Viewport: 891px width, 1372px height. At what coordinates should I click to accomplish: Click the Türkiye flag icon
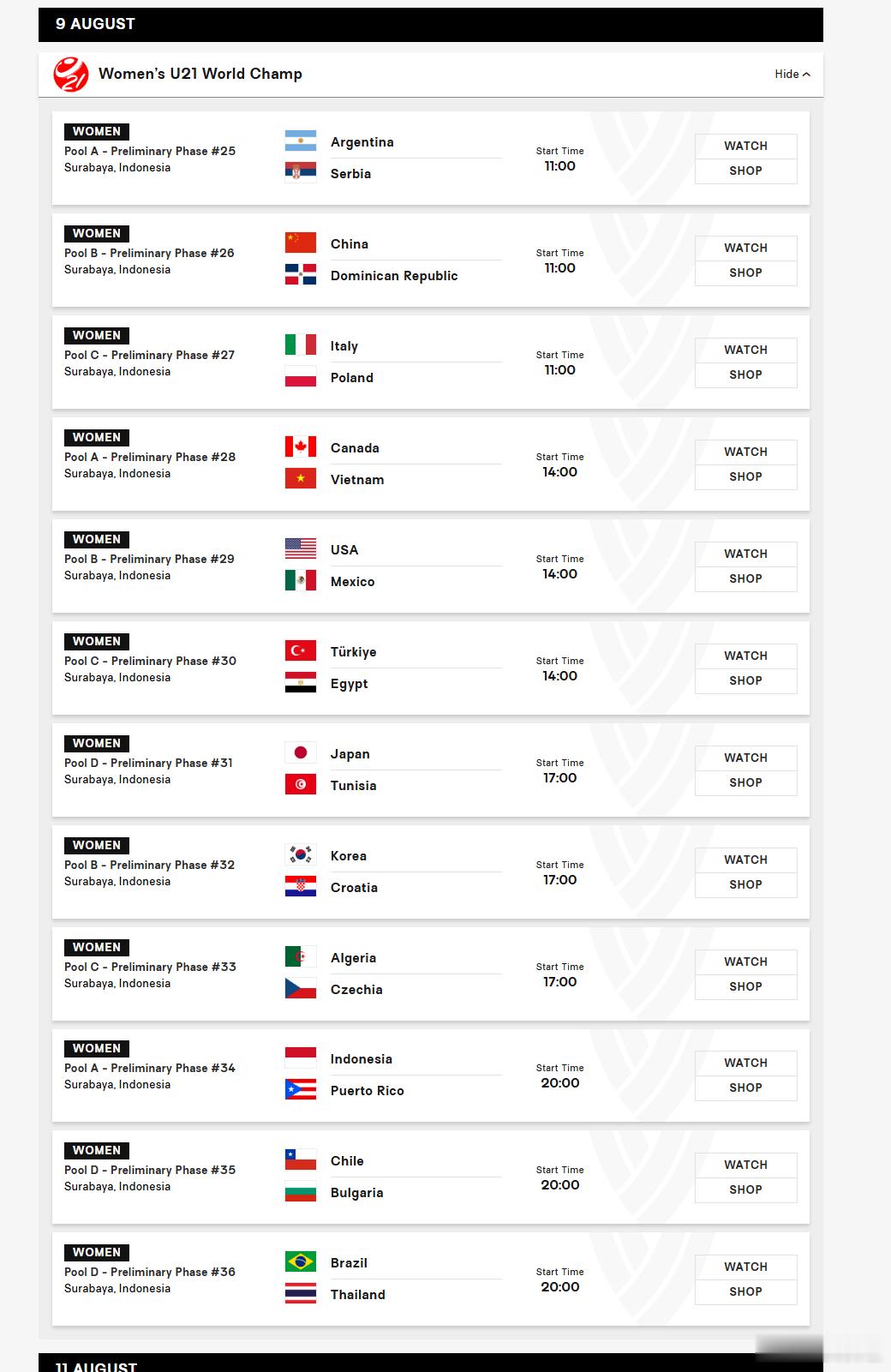[301, 651]
